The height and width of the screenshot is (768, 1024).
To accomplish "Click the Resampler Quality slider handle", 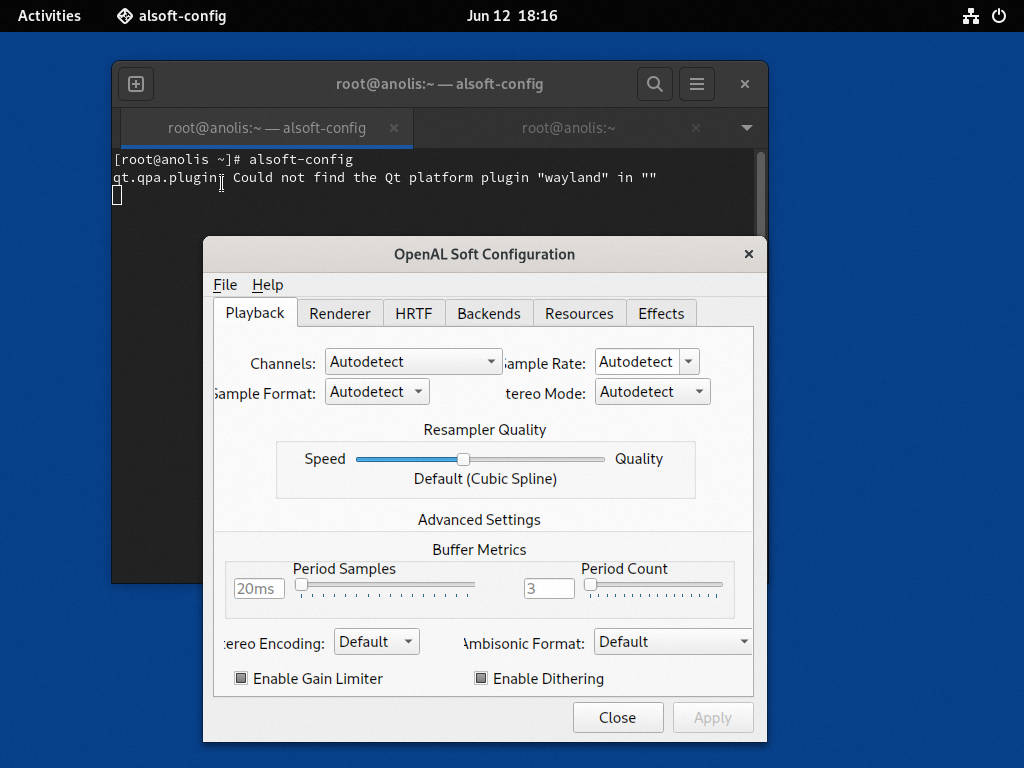I will coord(463,459).
